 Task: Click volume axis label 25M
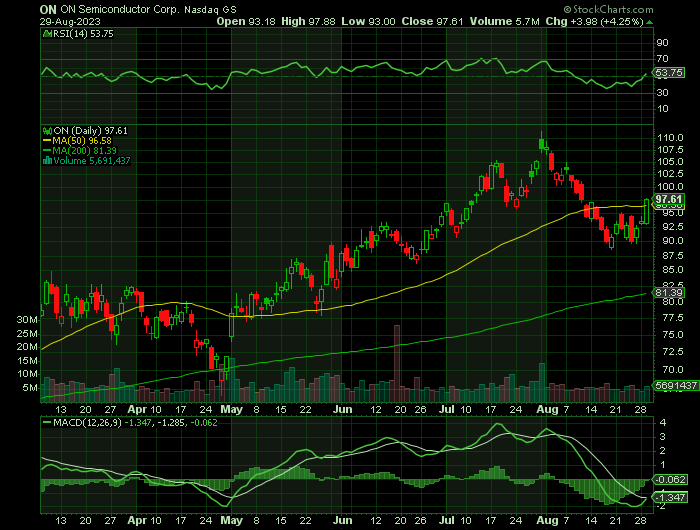click(x=27, y=334)
